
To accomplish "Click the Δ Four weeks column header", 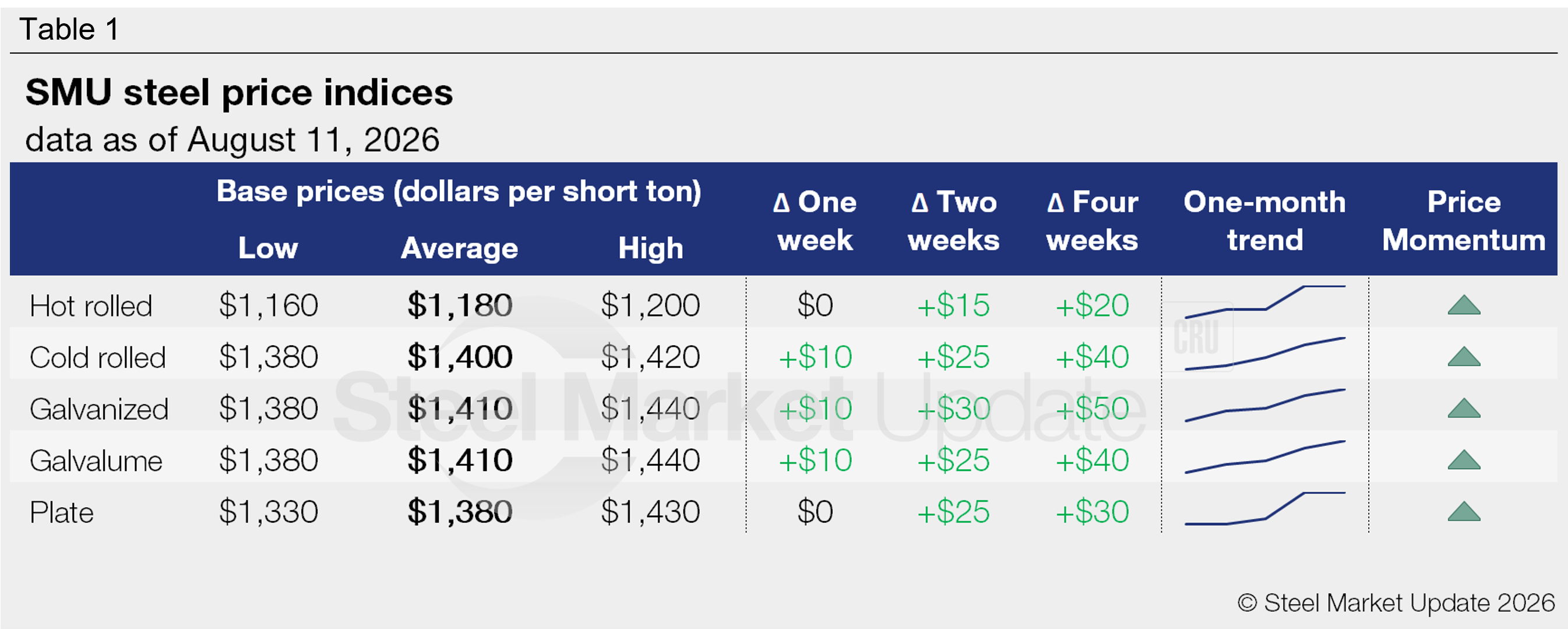I will (x=1092, y=220).
